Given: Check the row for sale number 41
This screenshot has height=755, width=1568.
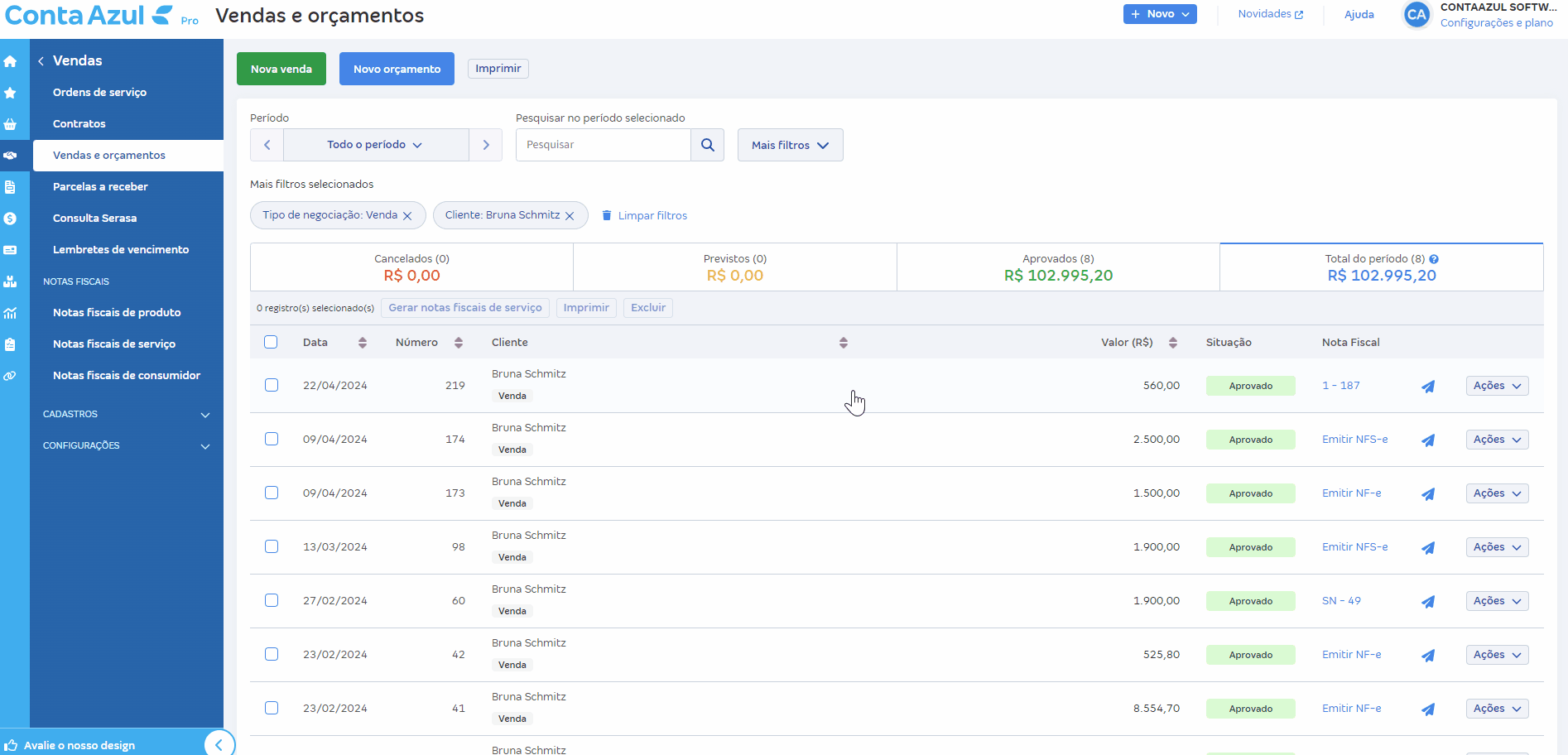Looking at the screenshot, I should pyautogui.click(x=272, y=708).
